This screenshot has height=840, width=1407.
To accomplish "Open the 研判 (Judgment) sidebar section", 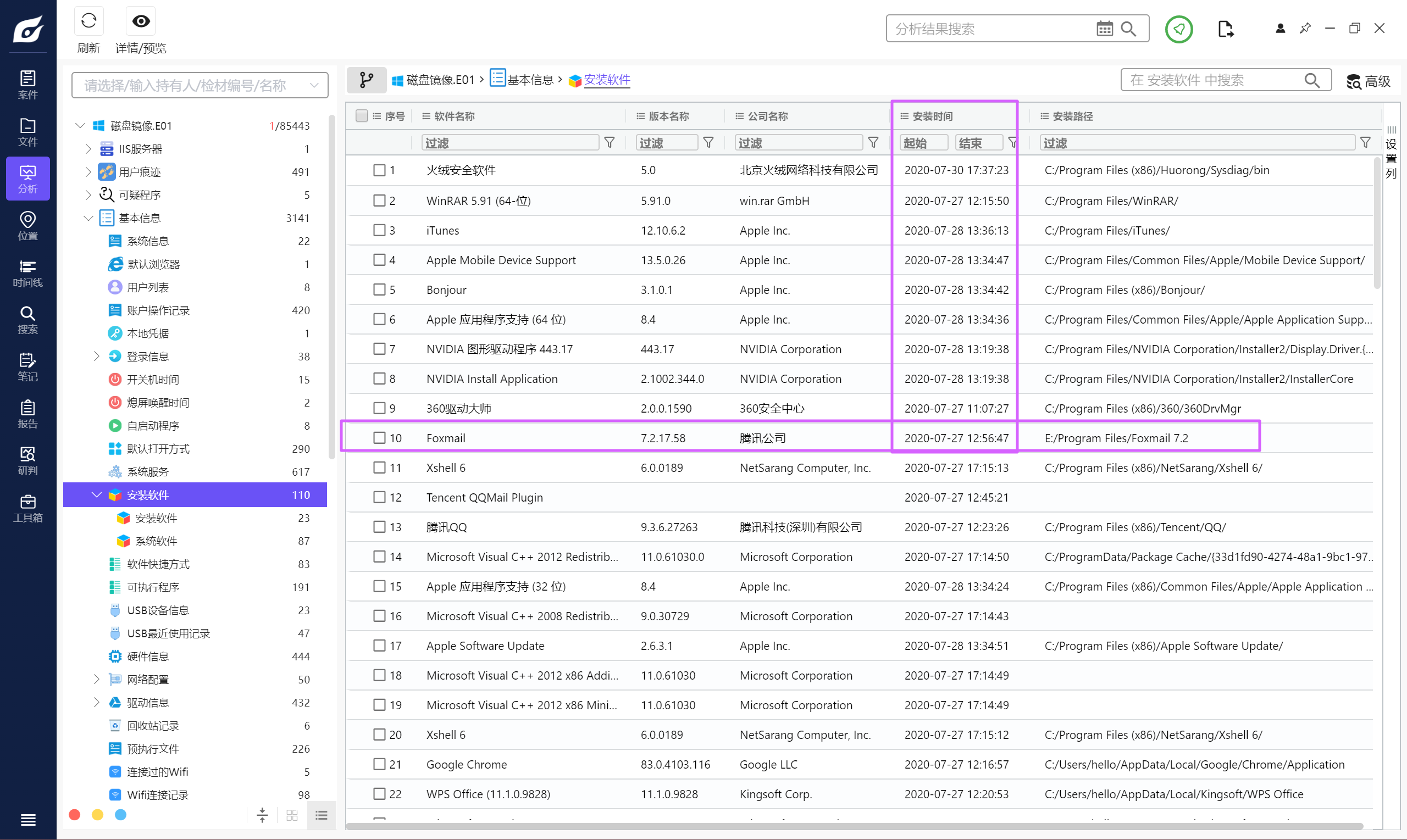I will pos(27,461).
